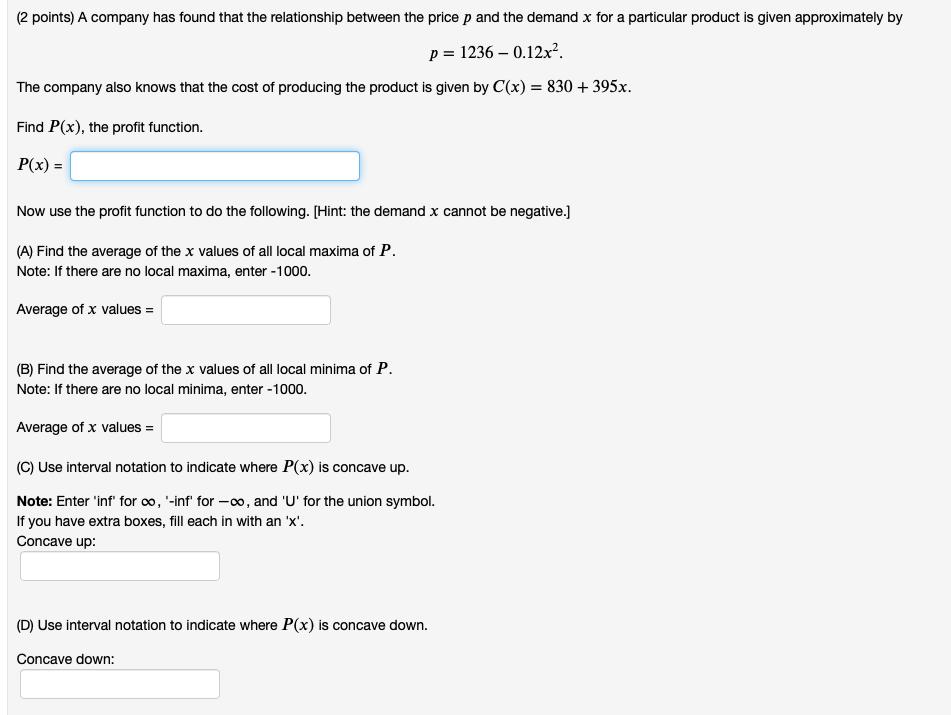Image resolution: width=951 pixels, height=715 pixels.
Task: Click the local minima average answer field
Action: pyautogui.click(x=245, y=427)
